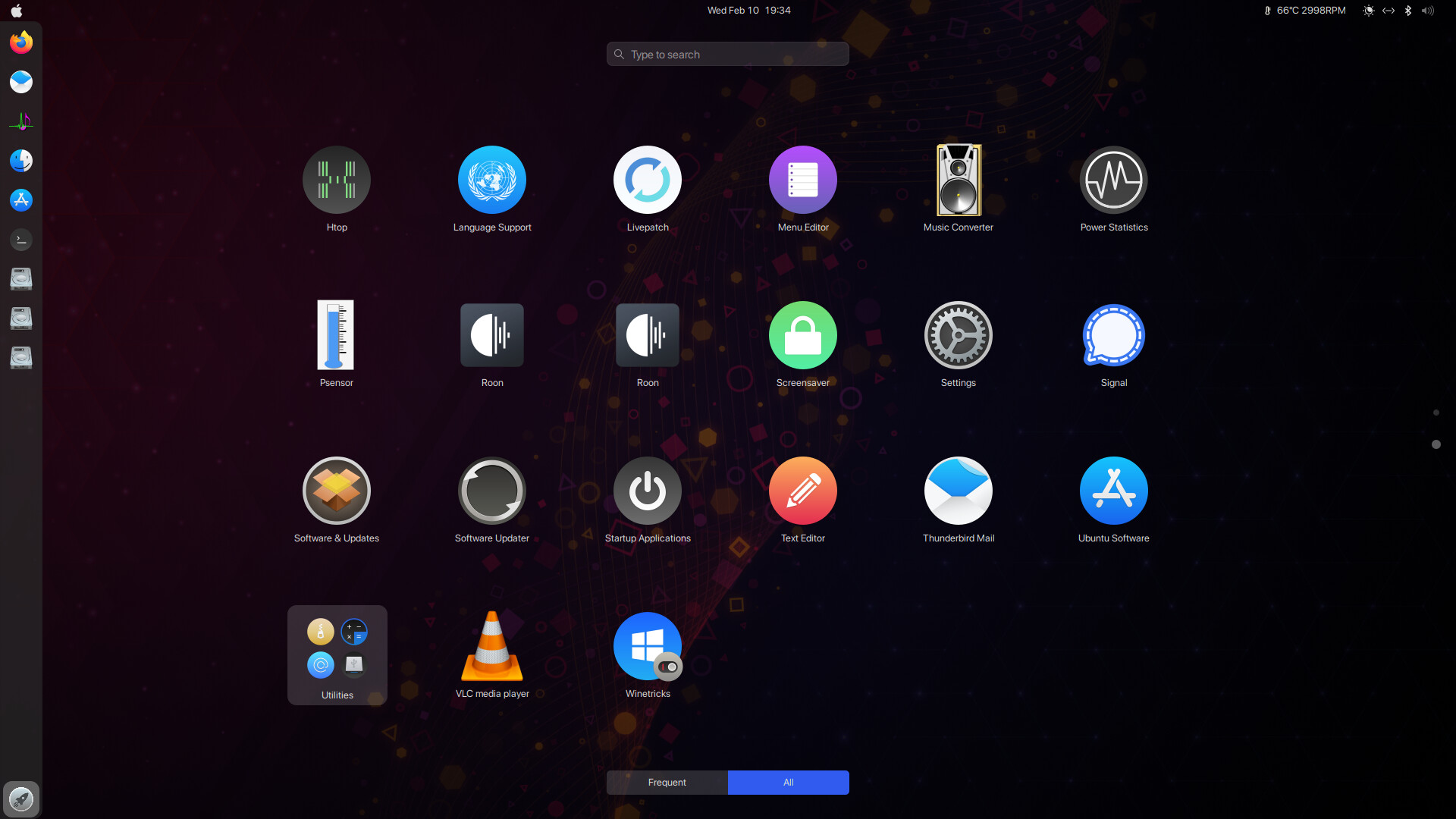The width and height of the screenshot is (1456, 819).
Task: Open the Livepatch app
Action: (x=647, y=180)
